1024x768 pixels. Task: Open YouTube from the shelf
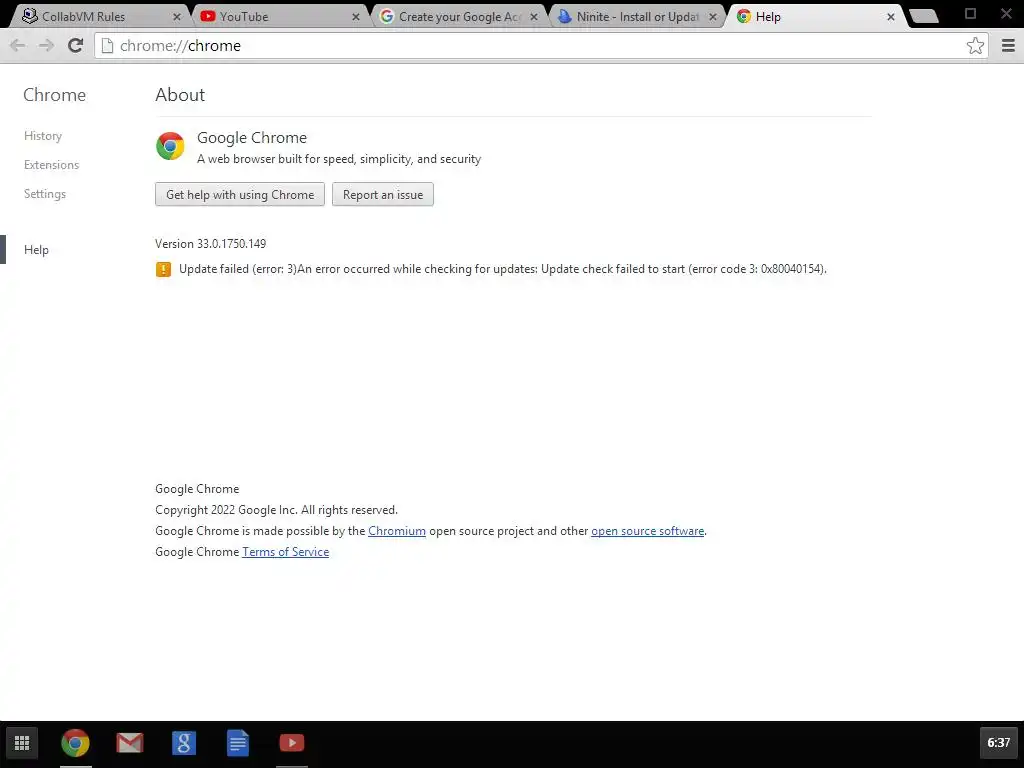click(x=292, y=743)
